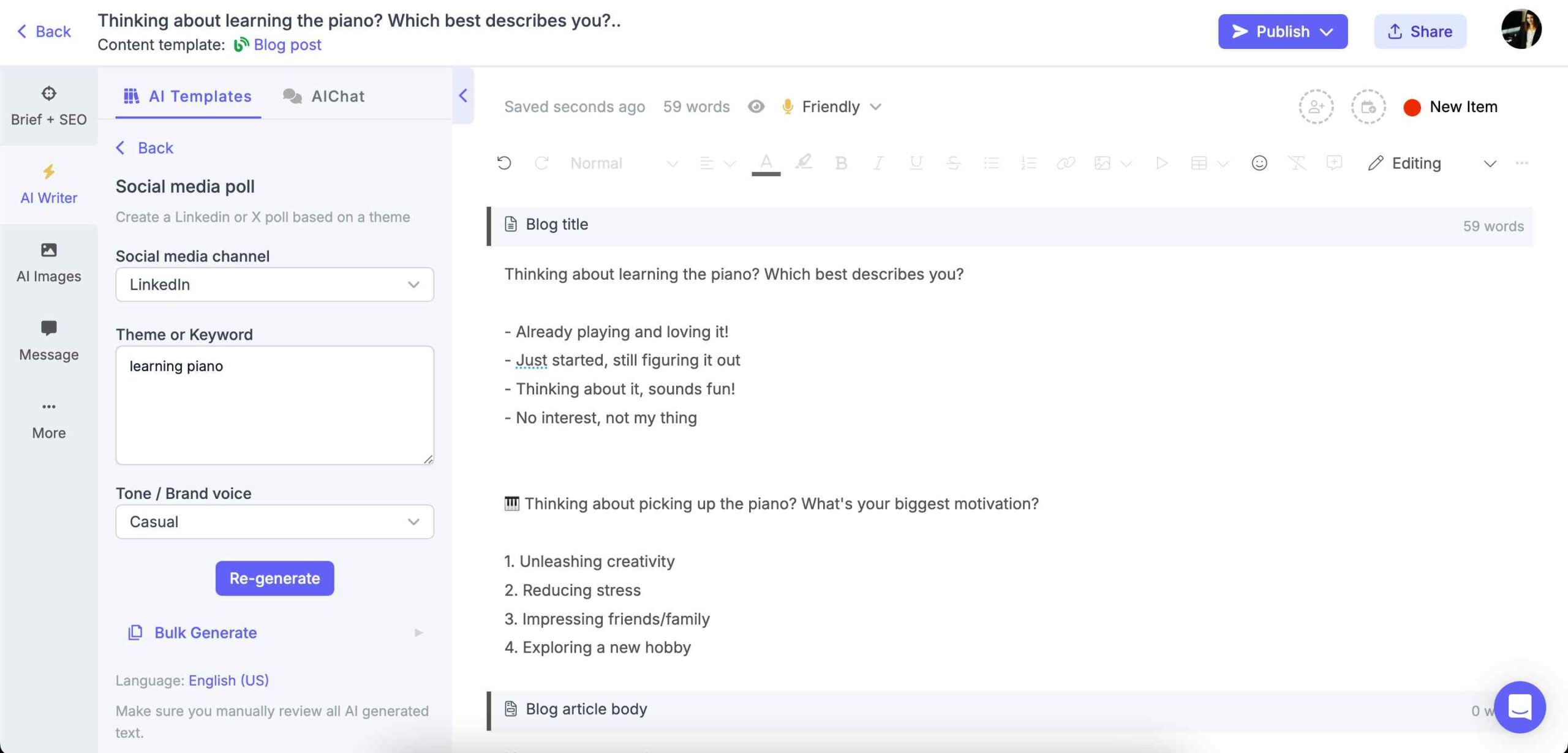Click the Re-generate button

click(x=274, y=578)
